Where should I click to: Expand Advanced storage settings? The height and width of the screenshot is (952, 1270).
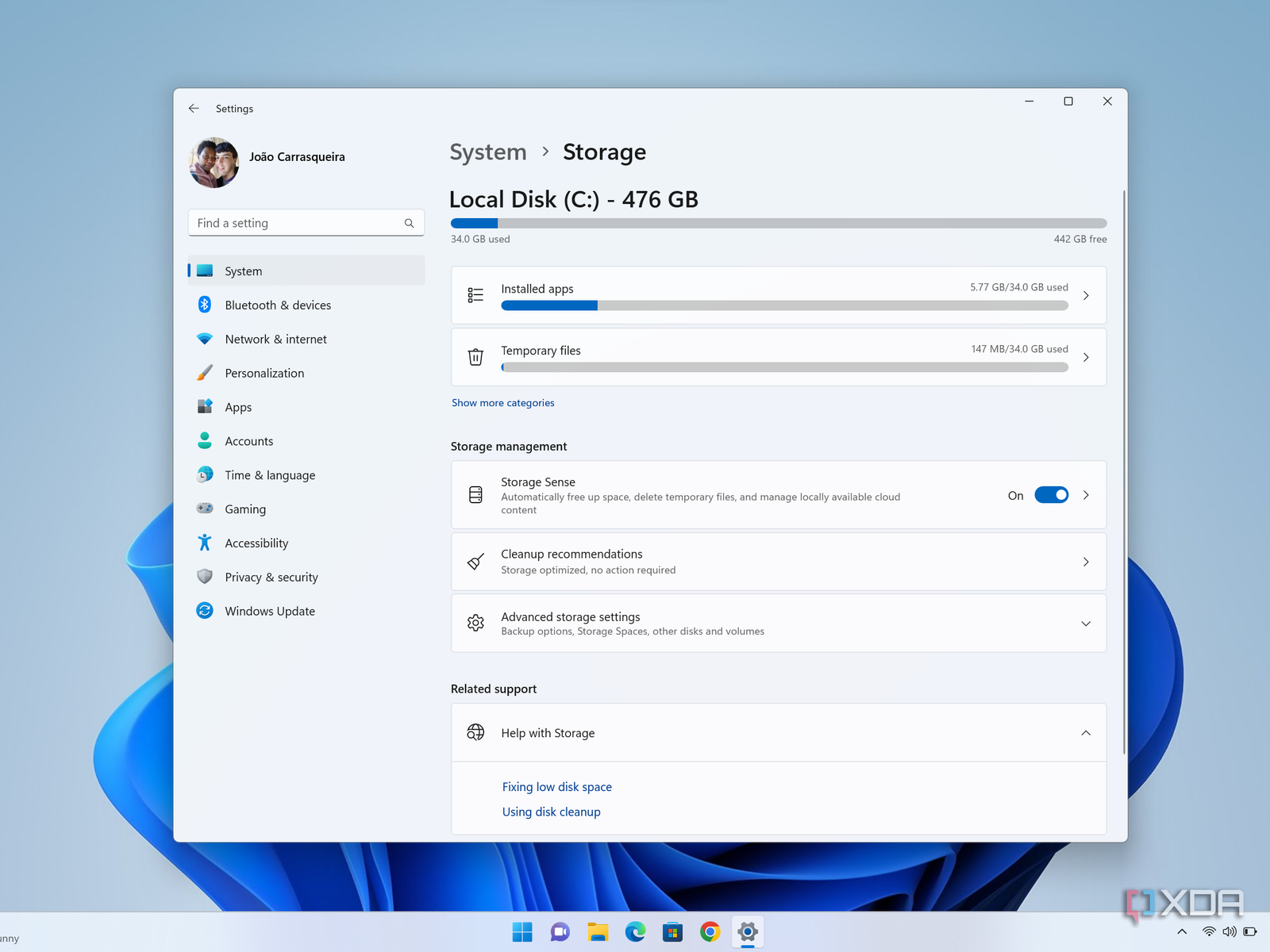point(1086,624)
